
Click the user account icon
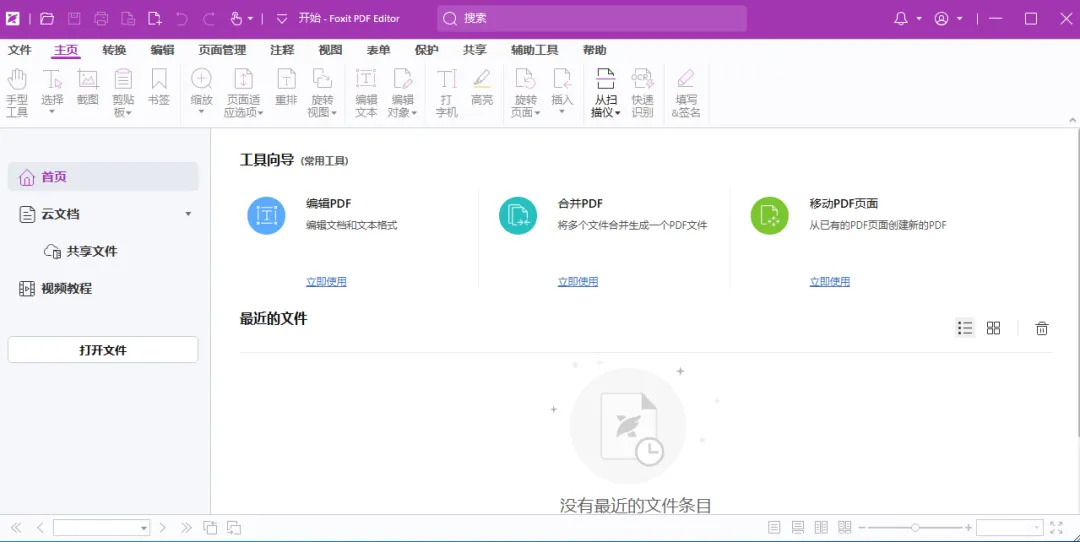941,19
